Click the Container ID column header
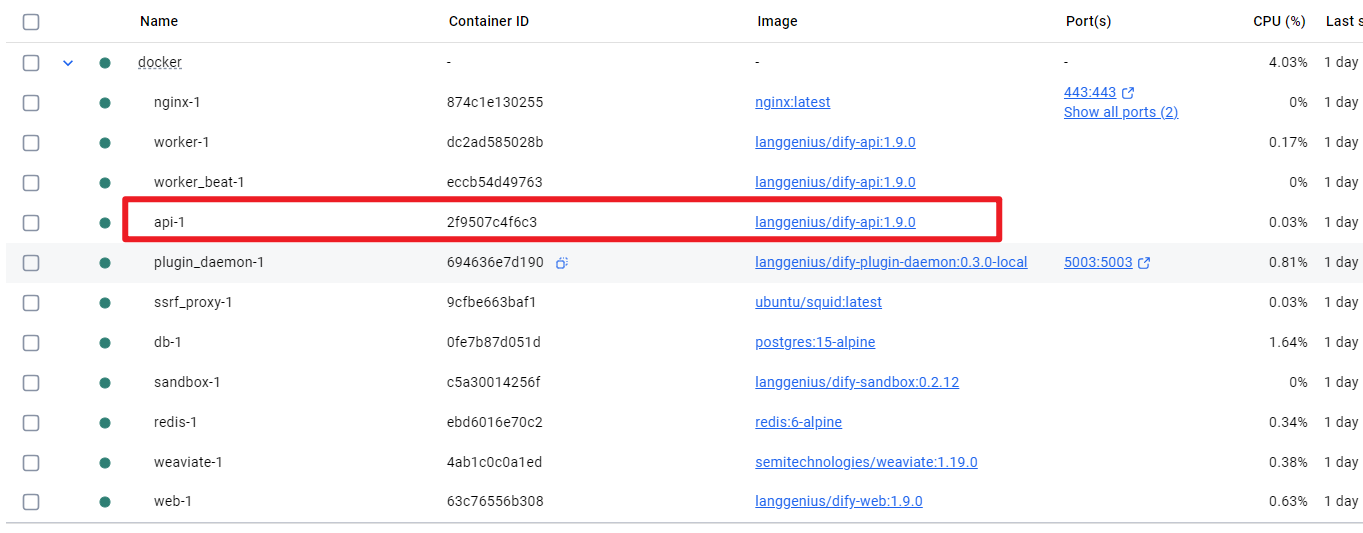Viewport: 1363px width, 533px height. tap(488, 21)
